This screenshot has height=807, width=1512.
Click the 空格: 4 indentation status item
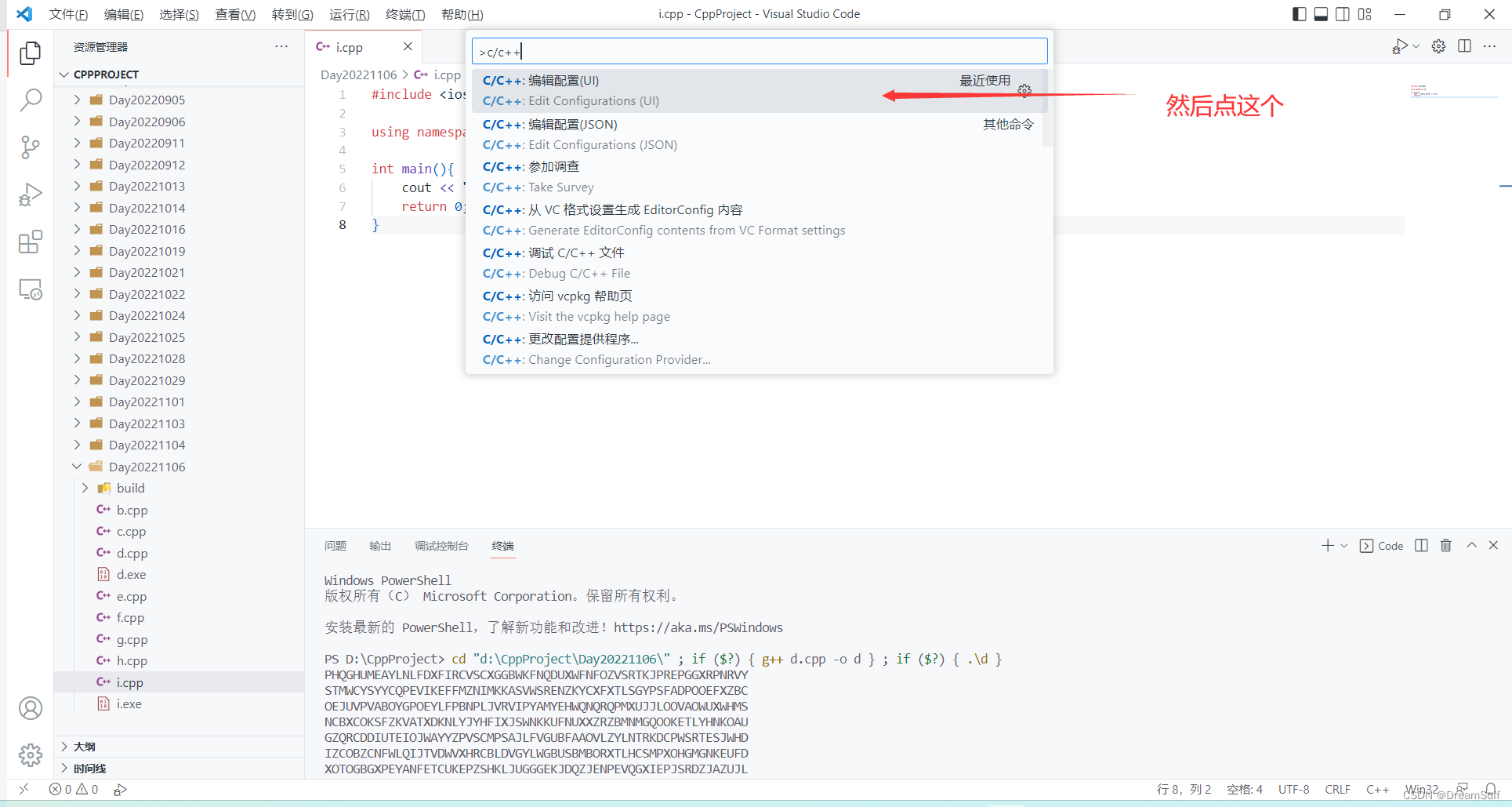(1245, 789)
